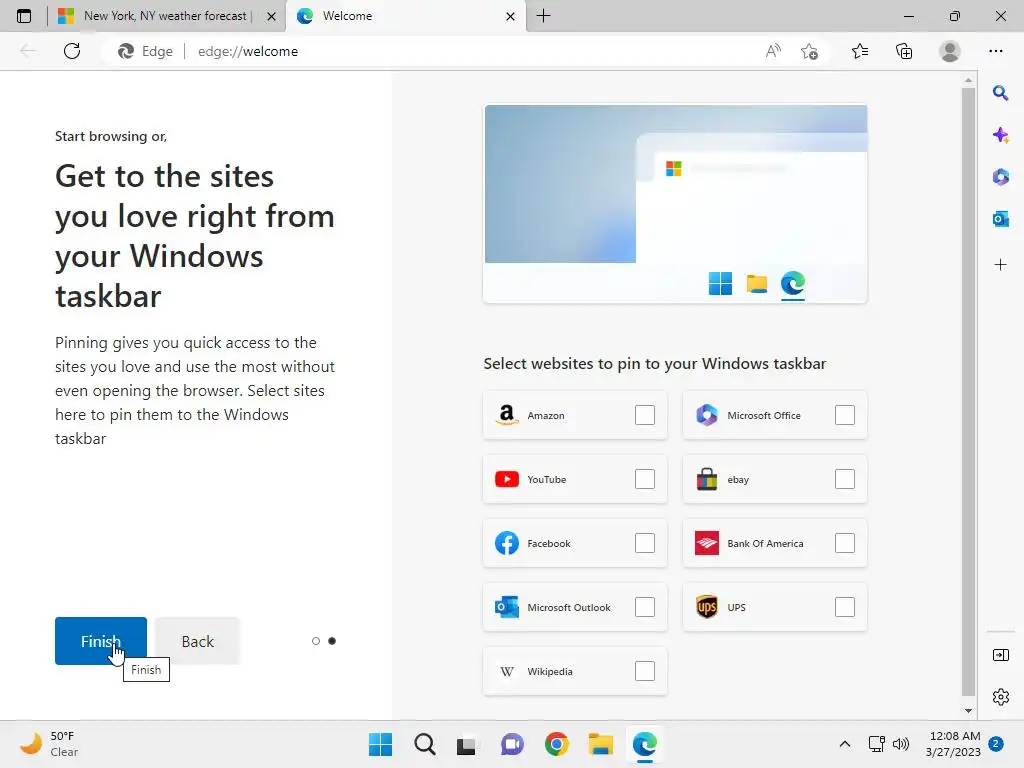1024x768 pixels.
Task: Add this page to favorites star icon
Action: [809, 51]
